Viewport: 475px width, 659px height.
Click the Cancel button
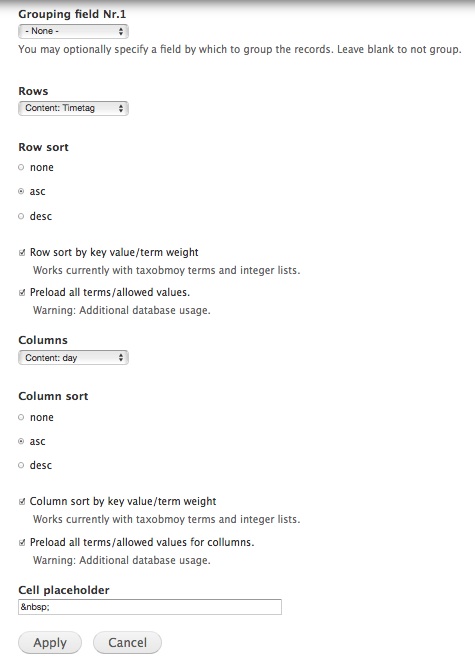coord(127,643)
